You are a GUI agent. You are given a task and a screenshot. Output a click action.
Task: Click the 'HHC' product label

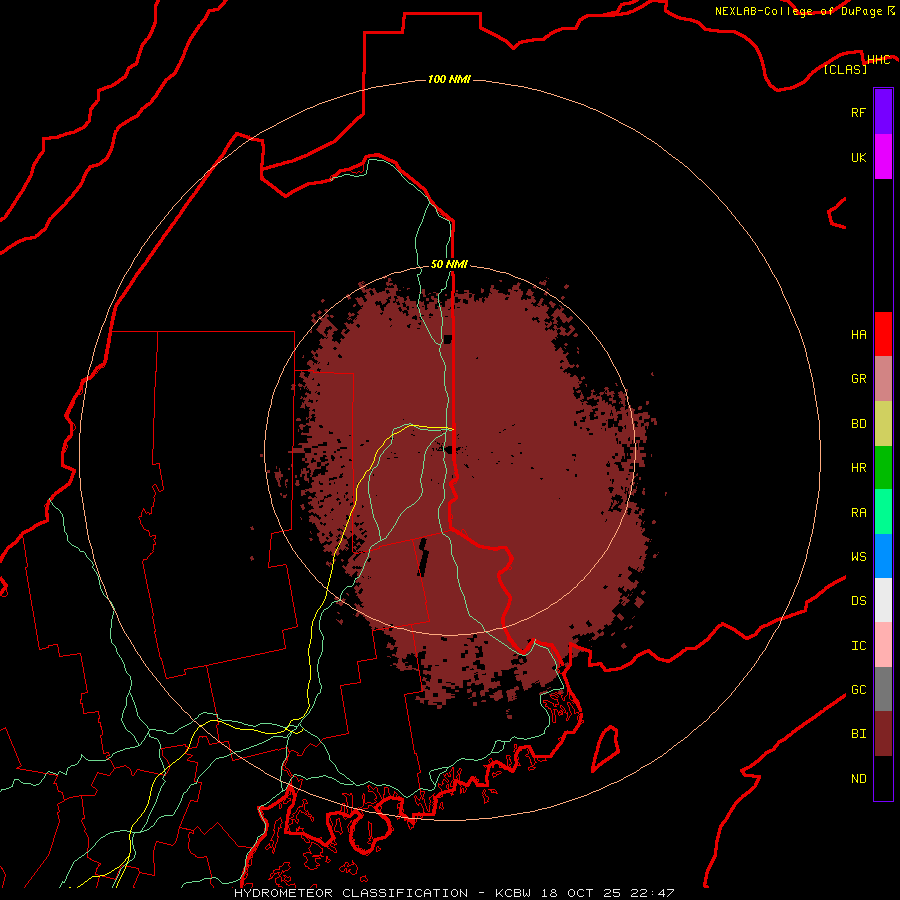point(878,59)
